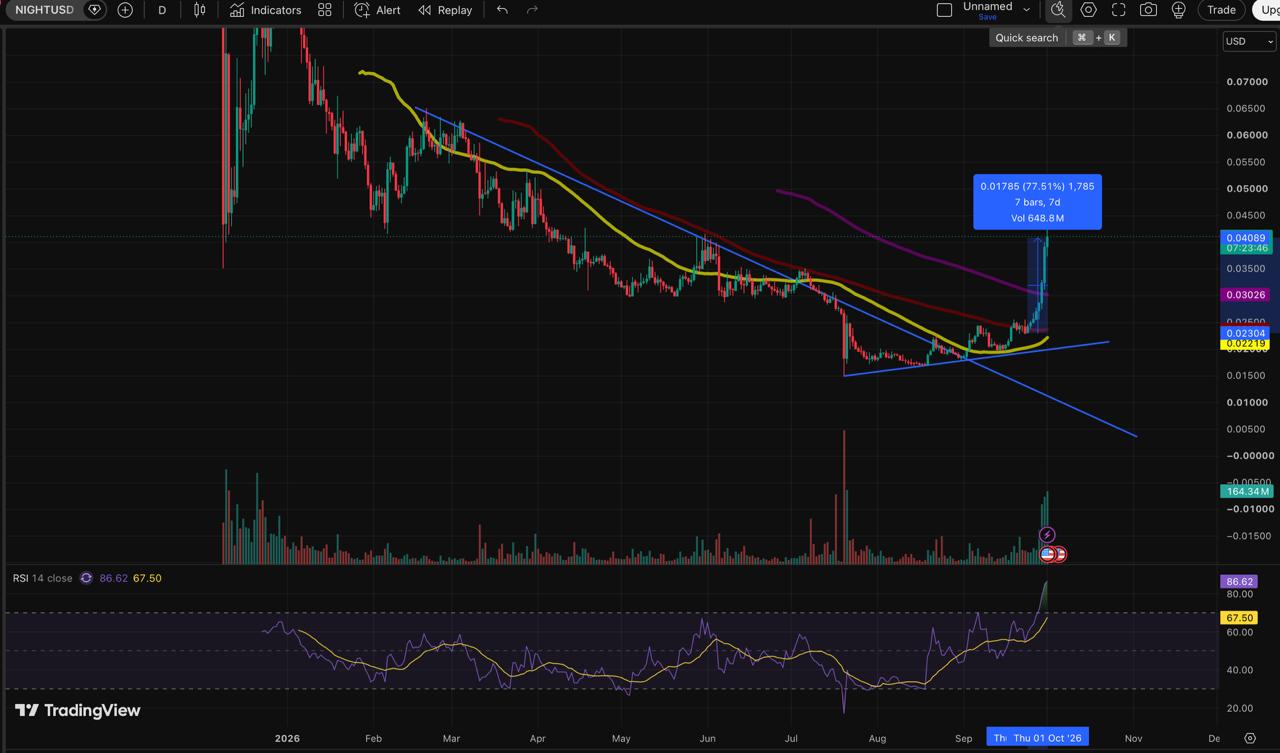Add a symbol with the plus-circle icon
This screenshot has height=753, width=1280.
[125, 10]
